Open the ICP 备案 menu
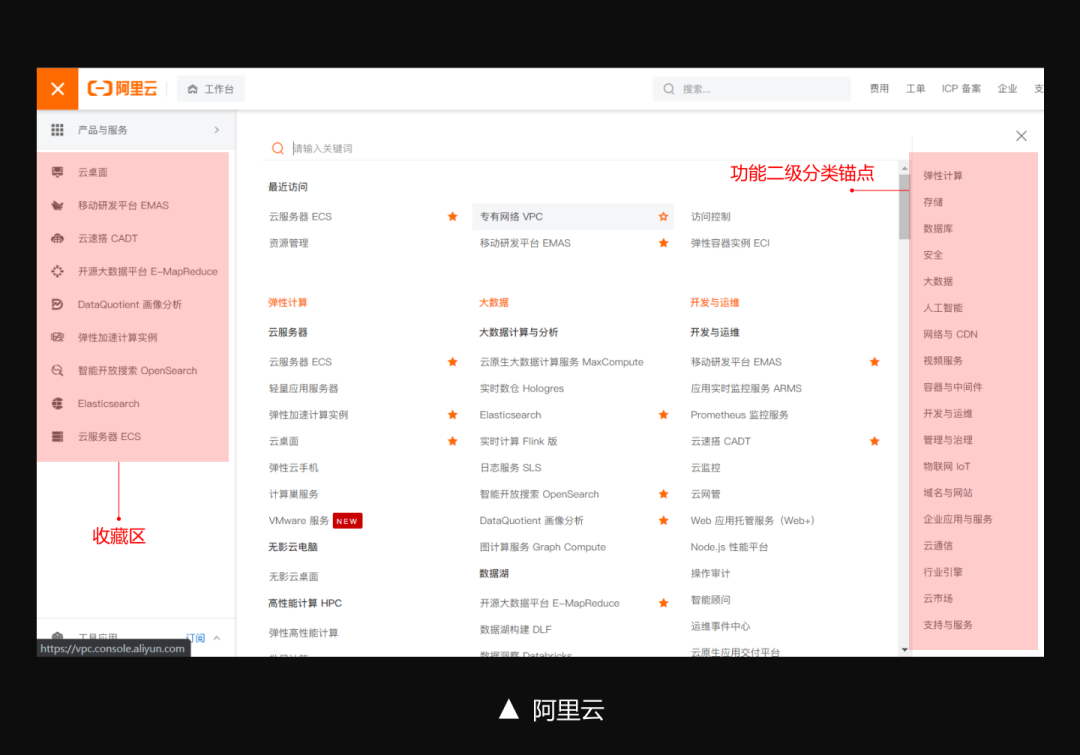1080x755 pixels. (961, 89)
